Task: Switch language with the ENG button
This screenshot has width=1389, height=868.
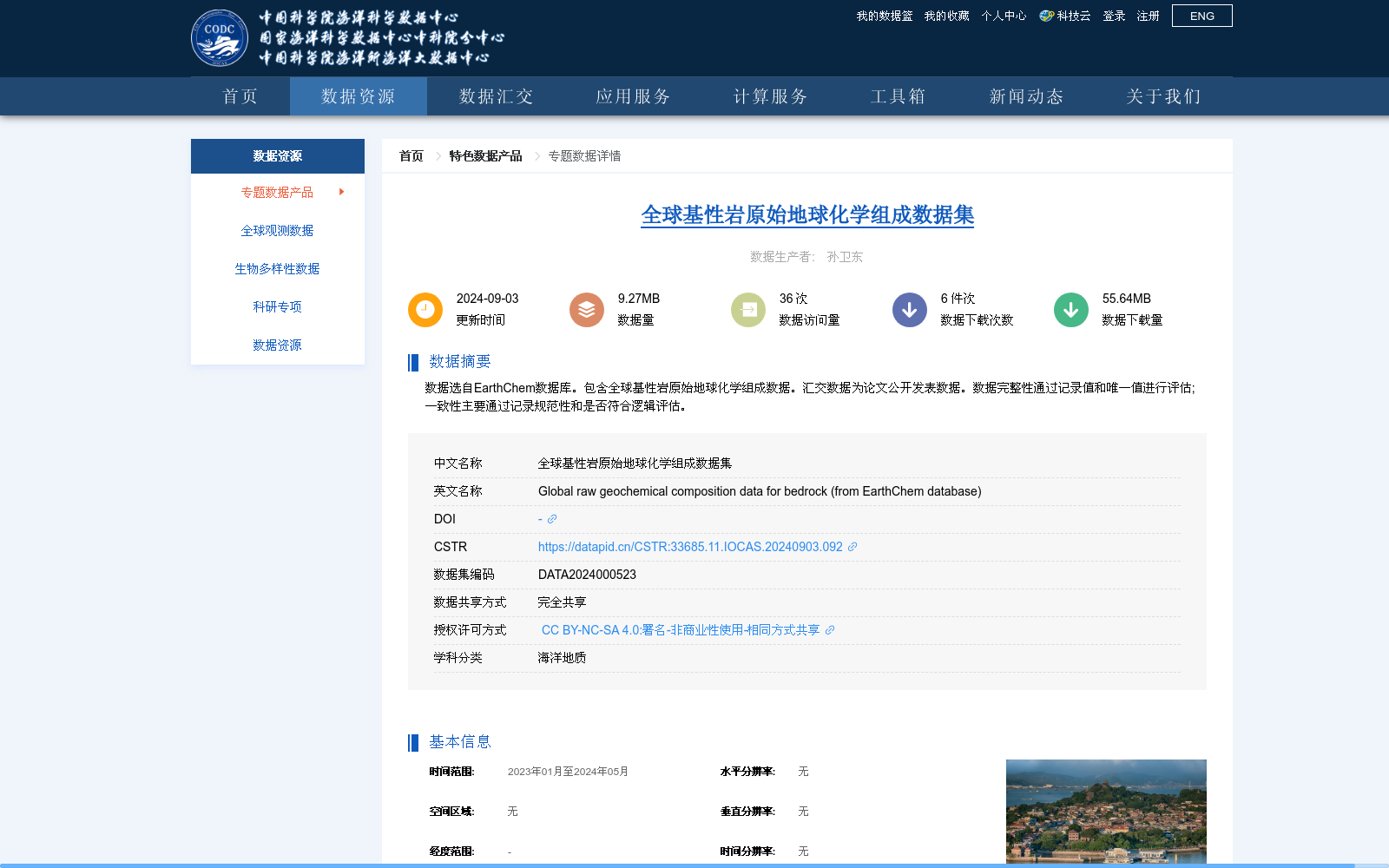Action: pos(1202,16)
